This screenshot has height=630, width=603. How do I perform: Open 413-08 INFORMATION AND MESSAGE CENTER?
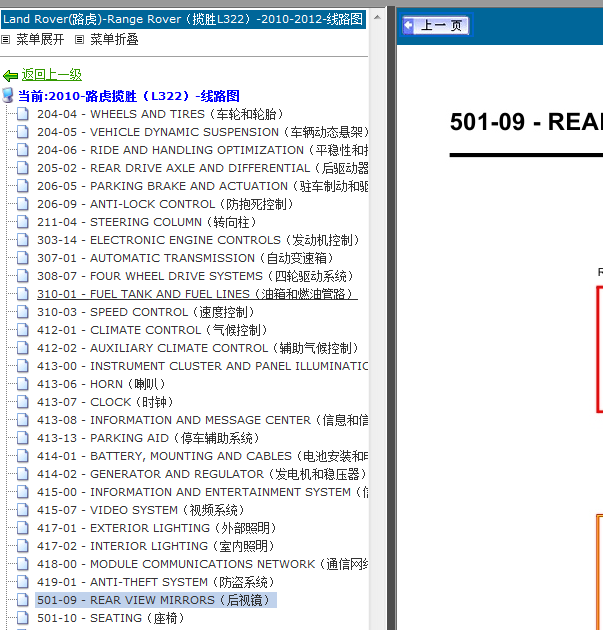(x=202, y=420)
